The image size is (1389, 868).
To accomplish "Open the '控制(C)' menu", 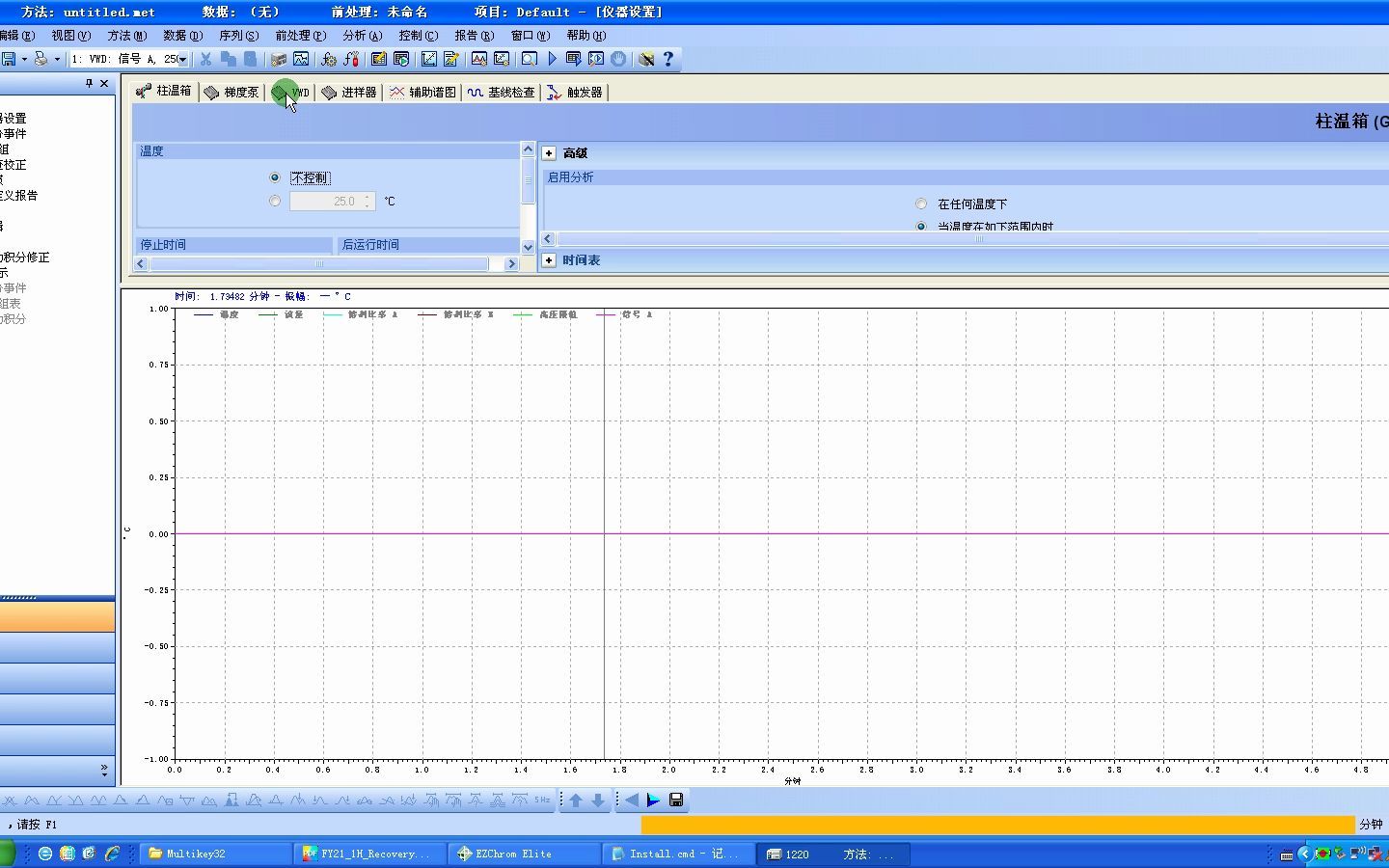I will tap(419, 36).
